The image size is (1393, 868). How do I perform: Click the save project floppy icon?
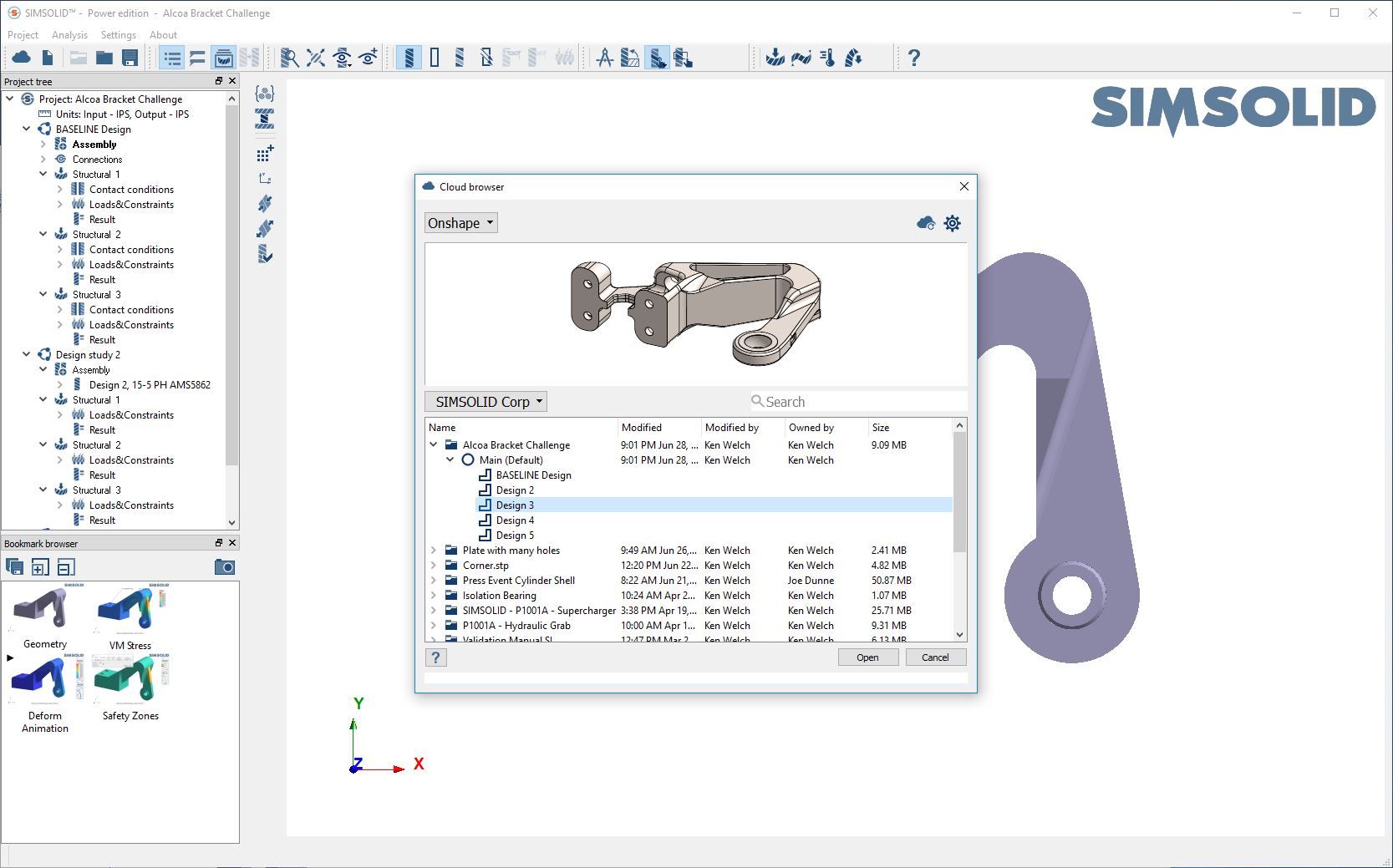click(x=130, y=58)
